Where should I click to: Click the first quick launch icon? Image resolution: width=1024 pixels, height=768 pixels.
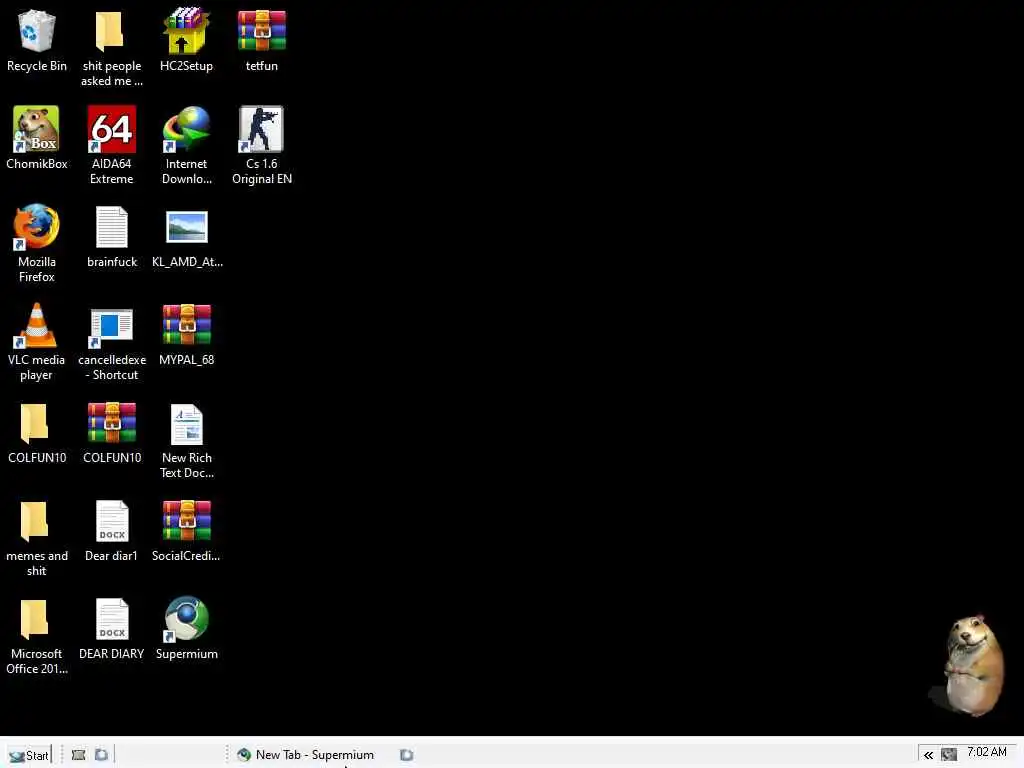pyautogui.click(x=78, y=755)
